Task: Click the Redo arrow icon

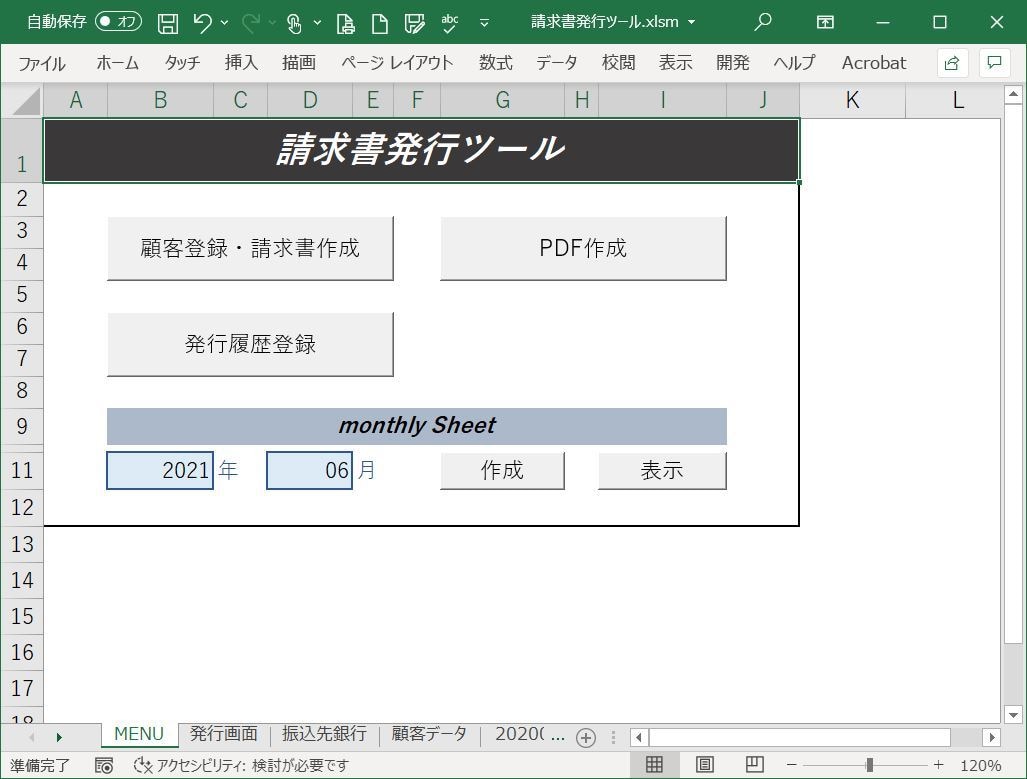Action: [x=250, y=23]
